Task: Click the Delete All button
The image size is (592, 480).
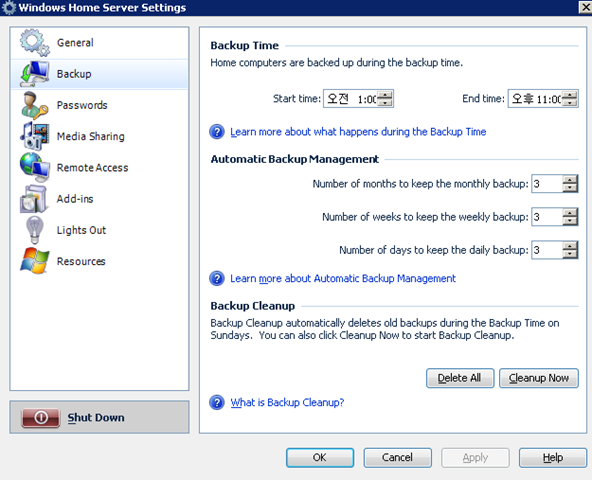Action: click(x=460, y=378)
